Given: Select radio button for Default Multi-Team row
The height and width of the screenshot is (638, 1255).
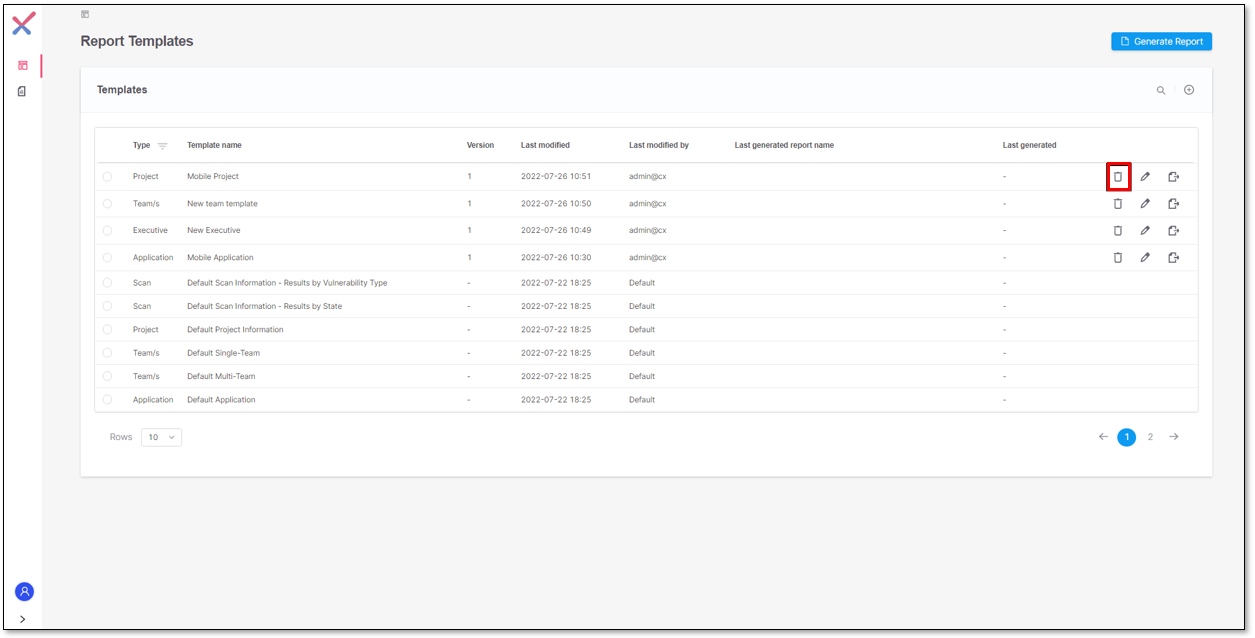Looking at the screenshot, I should pos(107,377).
